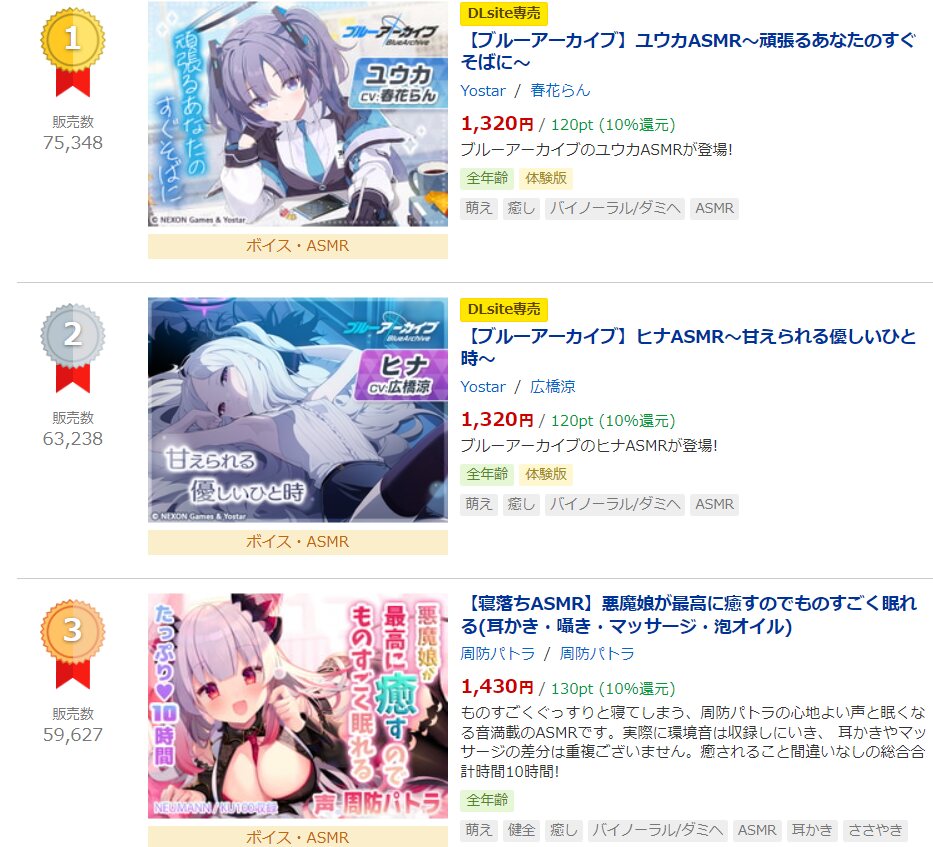The height and width of the screenshot is (847, 933).
Task: Open the 寝落ちASMR 悪魔娘 title link
Action: [x=688, y=614]
